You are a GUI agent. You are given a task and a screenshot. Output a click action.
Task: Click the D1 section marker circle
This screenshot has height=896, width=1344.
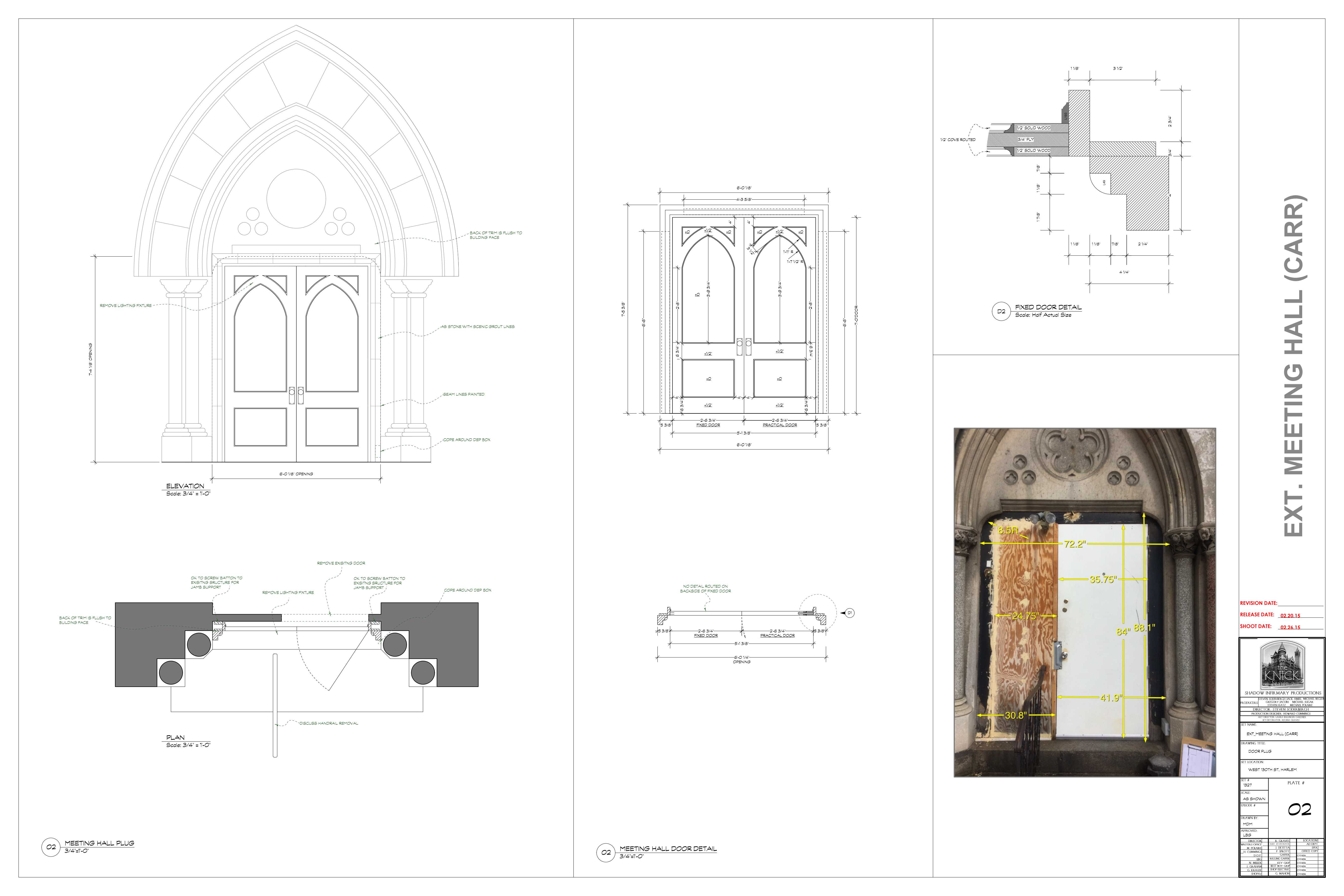pyautogui.click(x=850, y=613)
